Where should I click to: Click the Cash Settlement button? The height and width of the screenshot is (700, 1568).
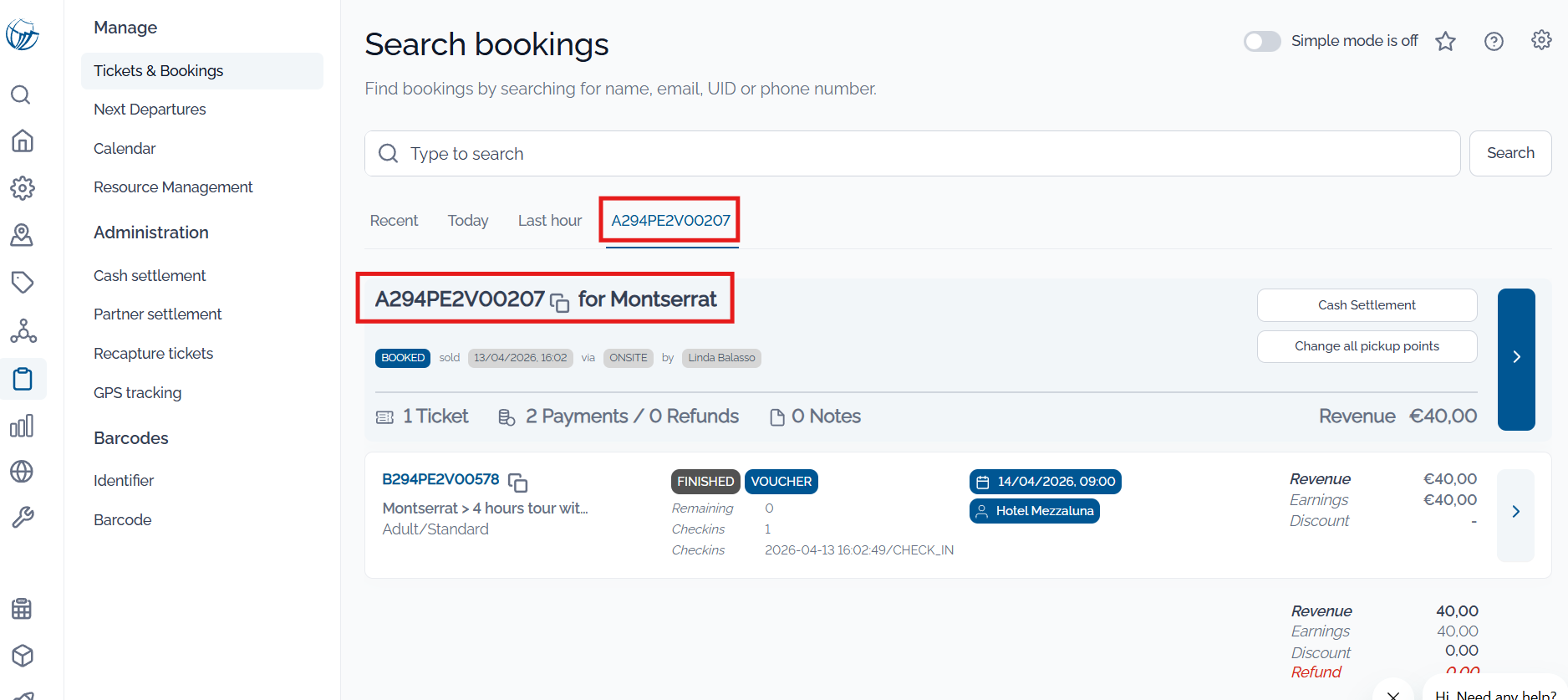1367,305
